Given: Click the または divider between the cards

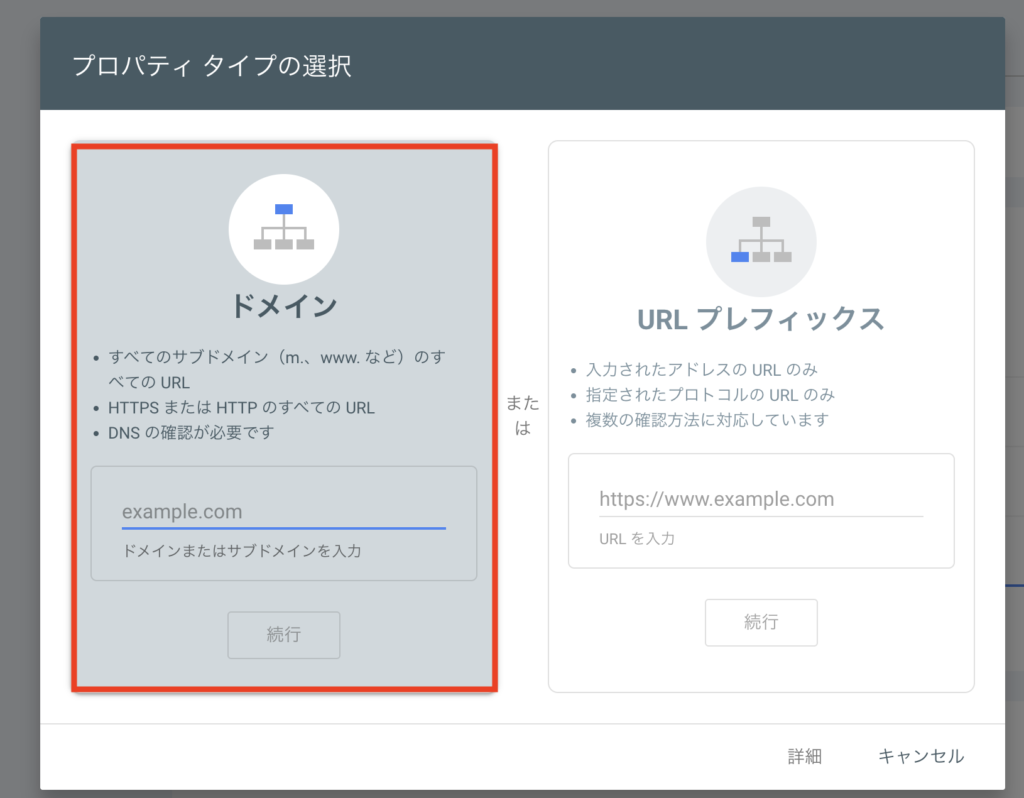Looking at the screenshot, I should point(523,413).
